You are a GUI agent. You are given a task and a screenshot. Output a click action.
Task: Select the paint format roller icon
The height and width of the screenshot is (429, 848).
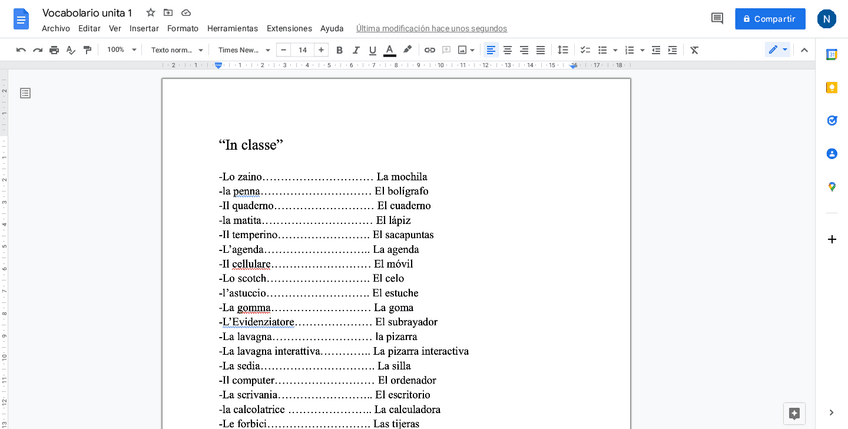(x=87, y=50)
